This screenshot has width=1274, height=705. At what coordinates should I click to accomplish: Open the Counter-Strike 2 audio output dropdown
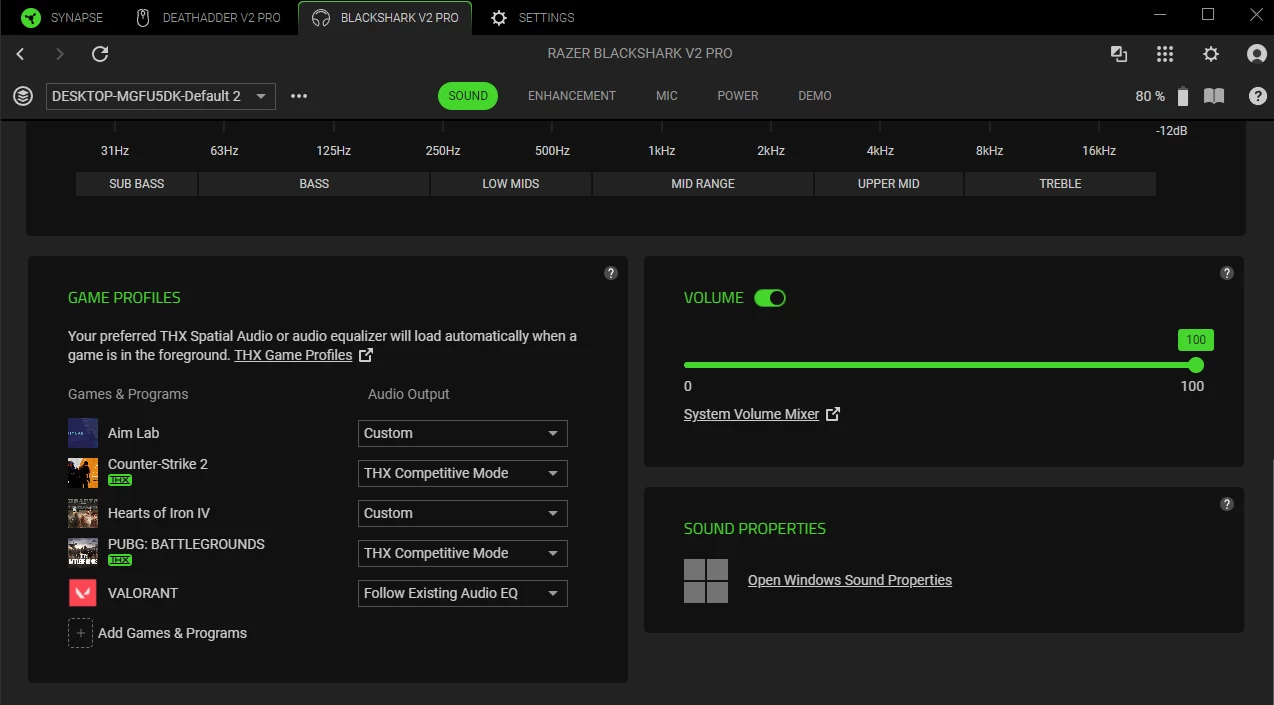463,473
